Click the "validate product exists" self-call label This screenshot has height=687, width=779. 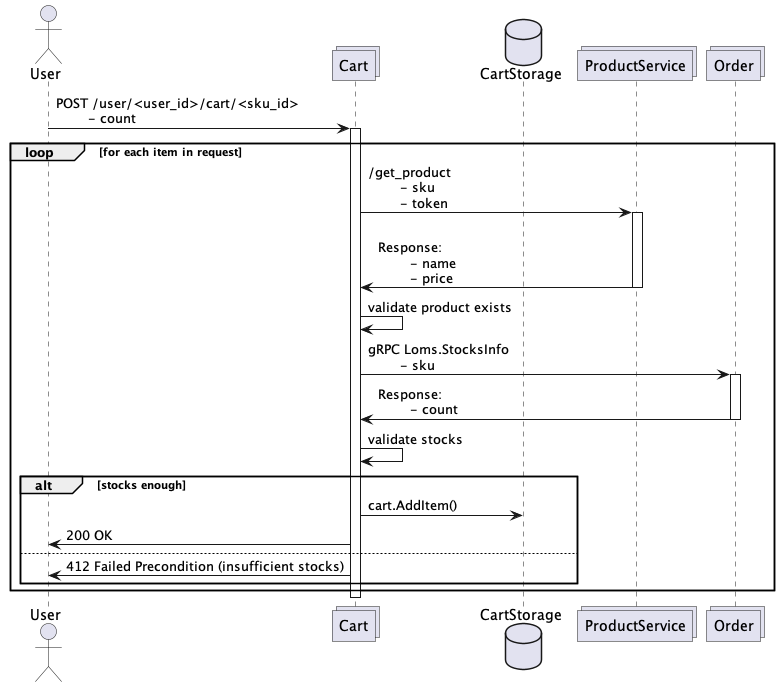tap(438, 307)
